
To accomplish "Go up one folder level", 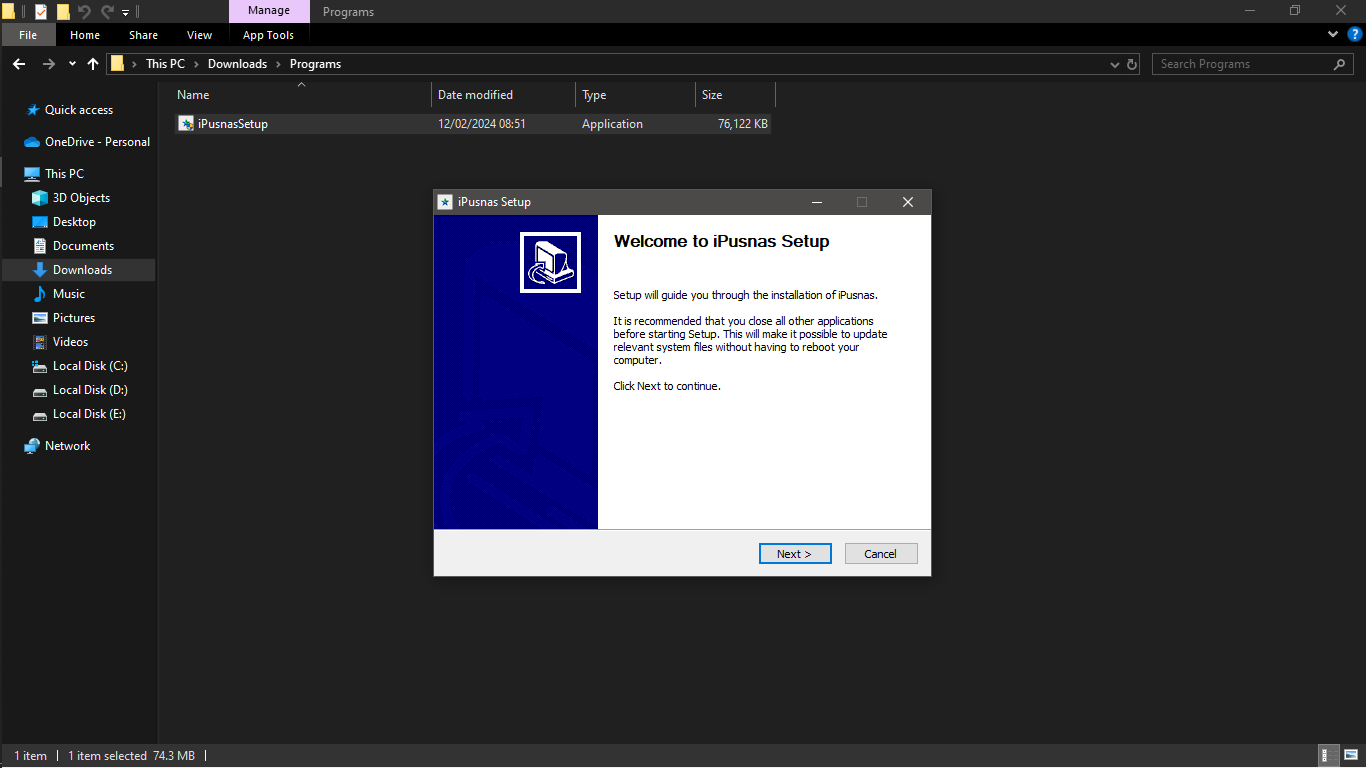I will click(93, 64).
